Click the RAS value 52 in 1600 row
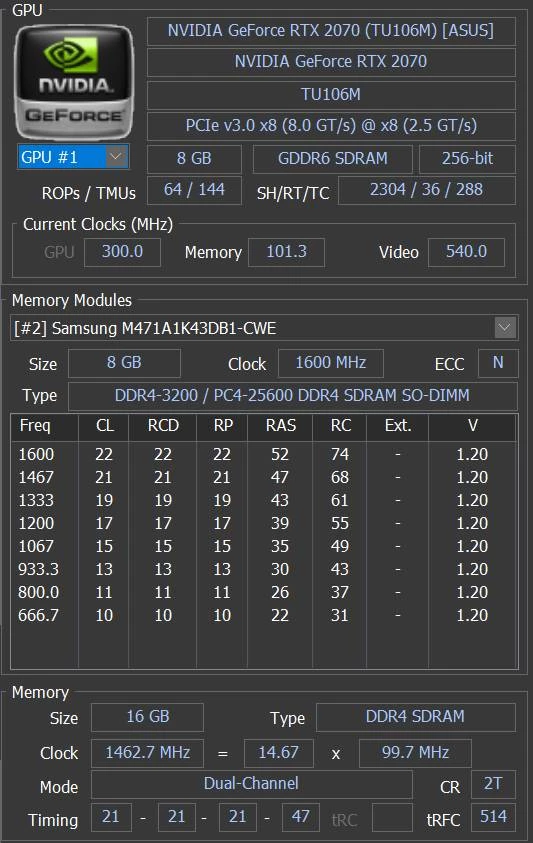The height and width of the screenshot is (843, 533). (280, 455)
